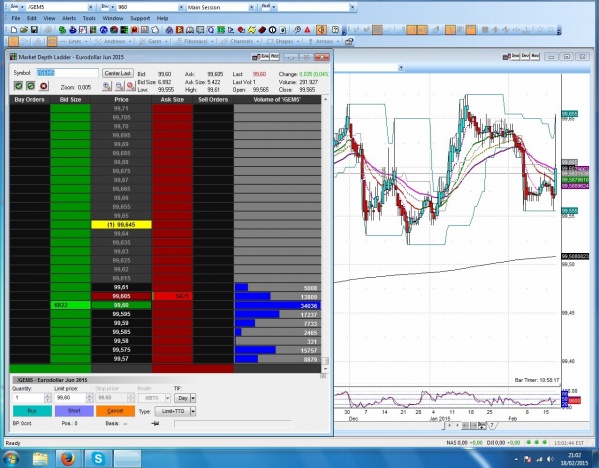Open Skype from the taskbar
This screenshot has height=468, width=599.
click(98, 458)
